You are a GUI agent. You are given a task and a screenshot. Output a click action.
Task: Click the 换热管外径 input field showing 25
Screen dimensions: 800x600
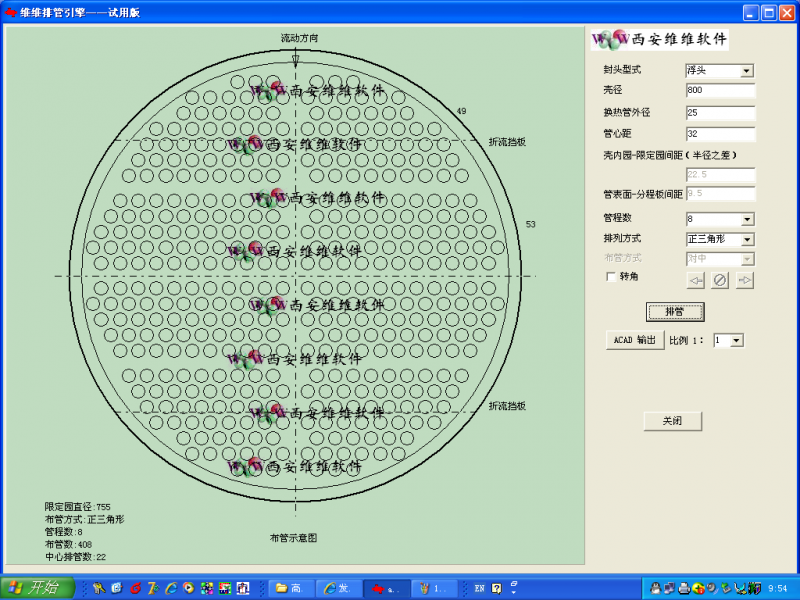point(720,113)
